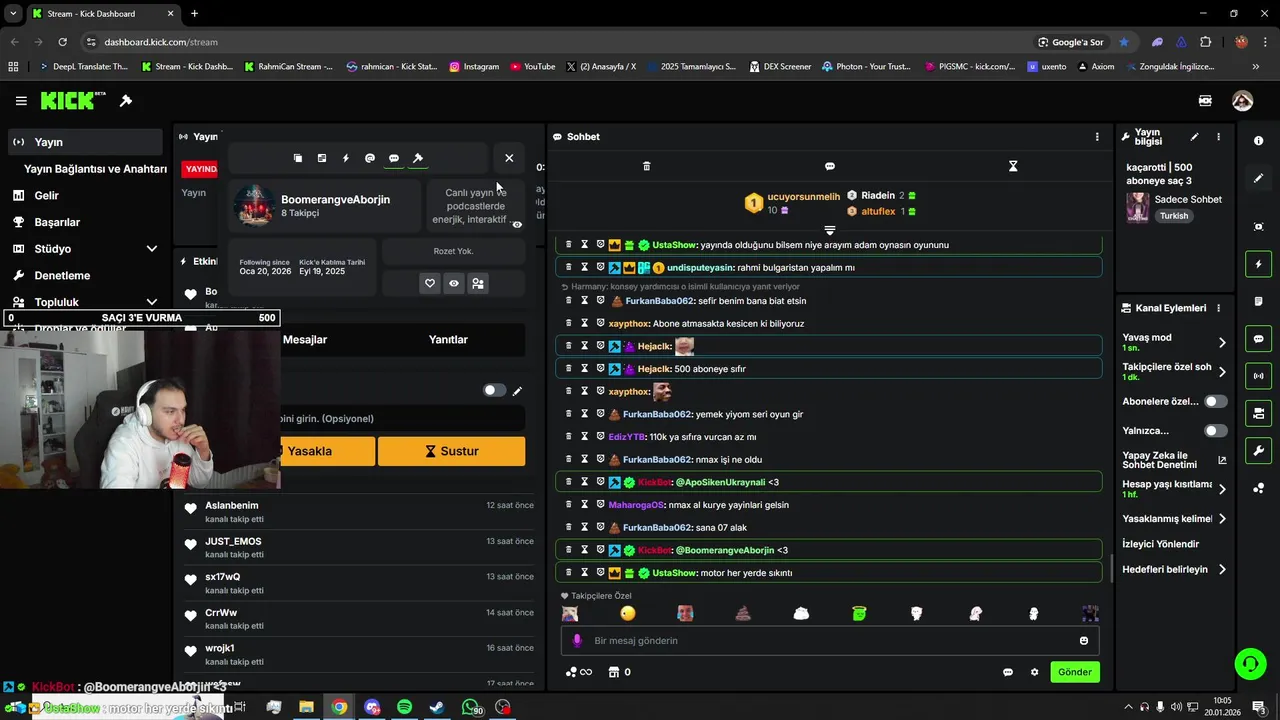Open the Kick hamburger menu
The width and height of the screenshot is (1280, 720).
21,101
